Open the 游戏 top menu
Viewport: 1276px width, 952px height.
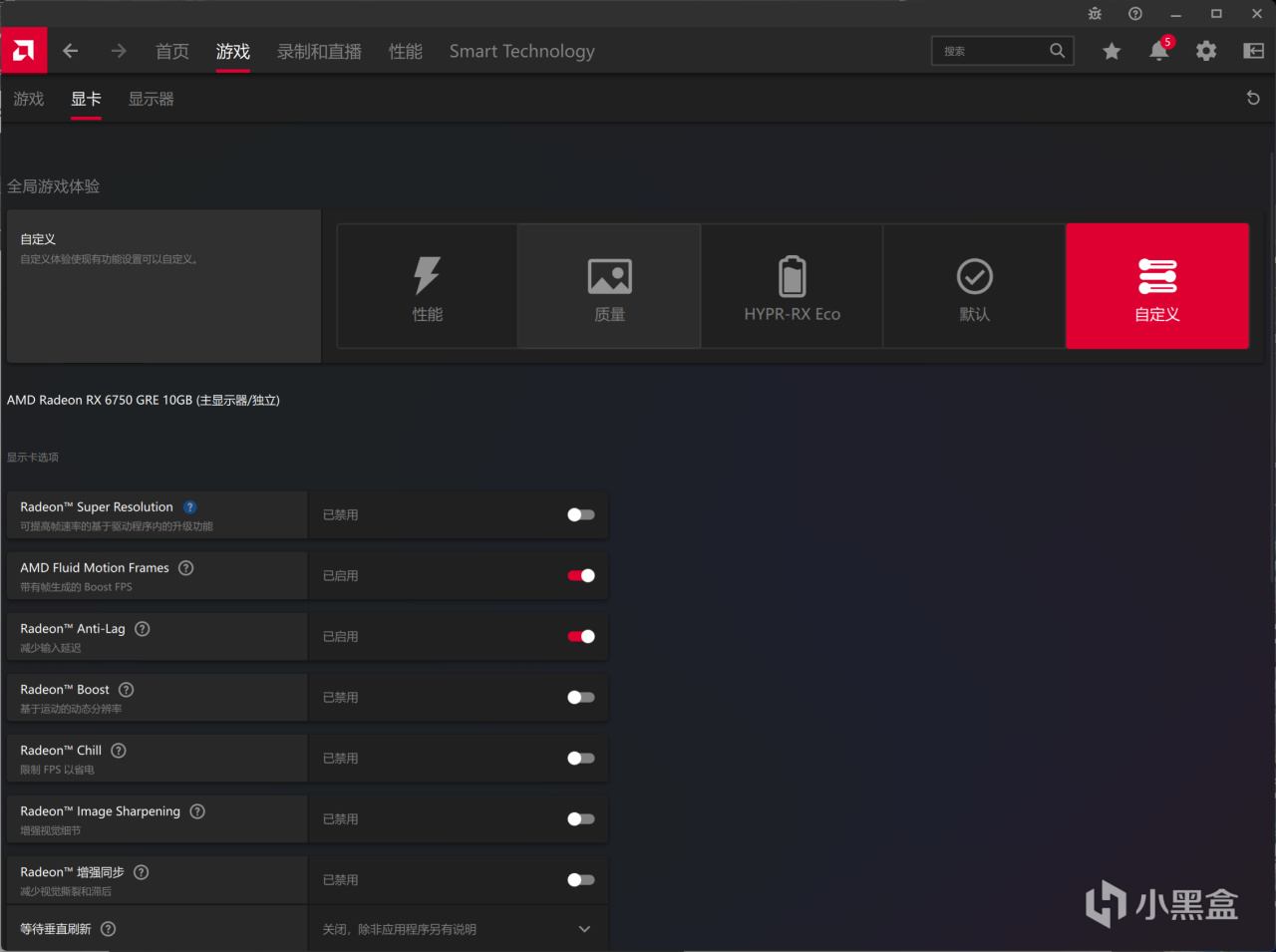233,51
